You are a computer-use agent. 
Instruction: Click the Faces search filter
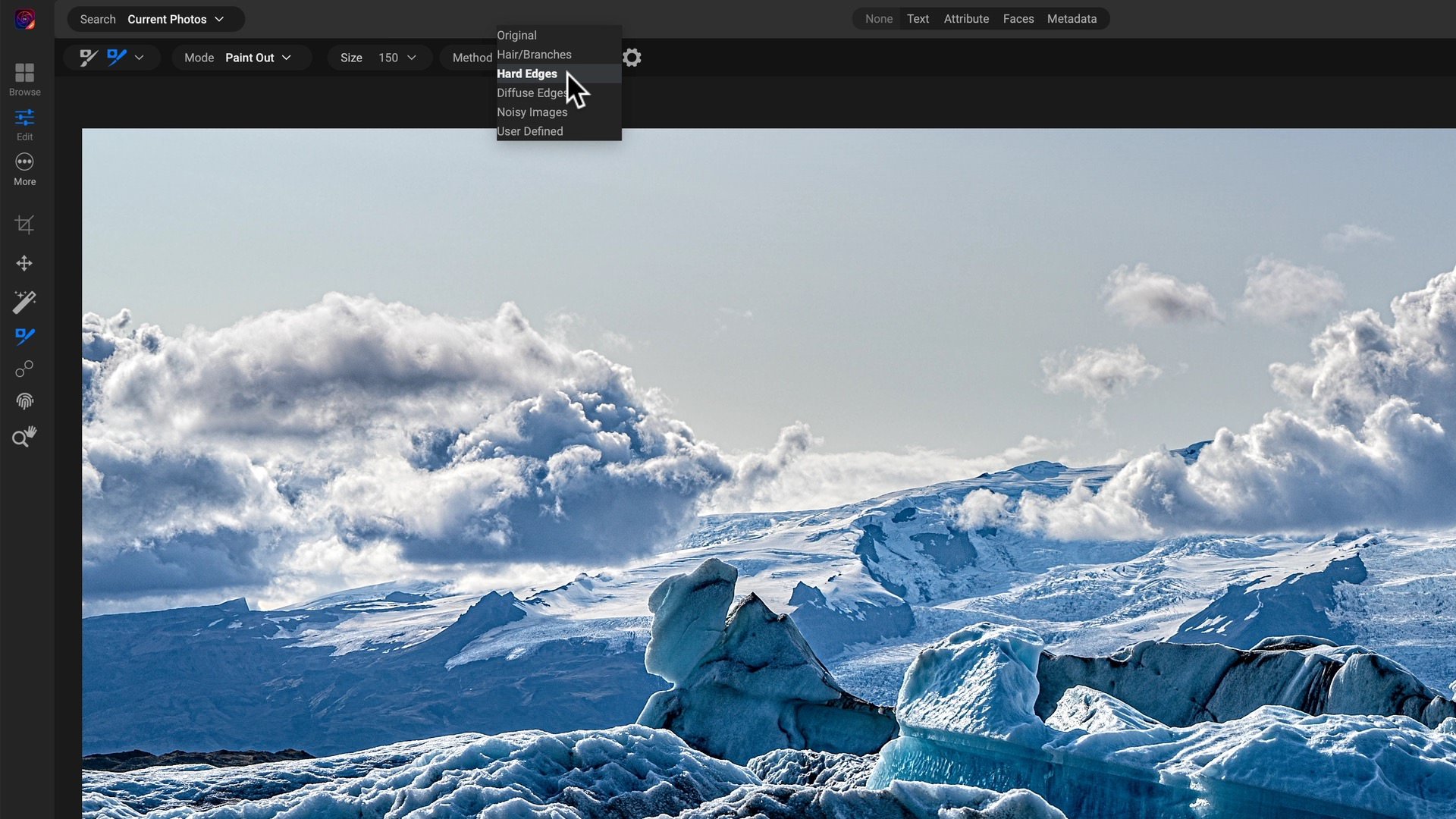pos(1018,18)
